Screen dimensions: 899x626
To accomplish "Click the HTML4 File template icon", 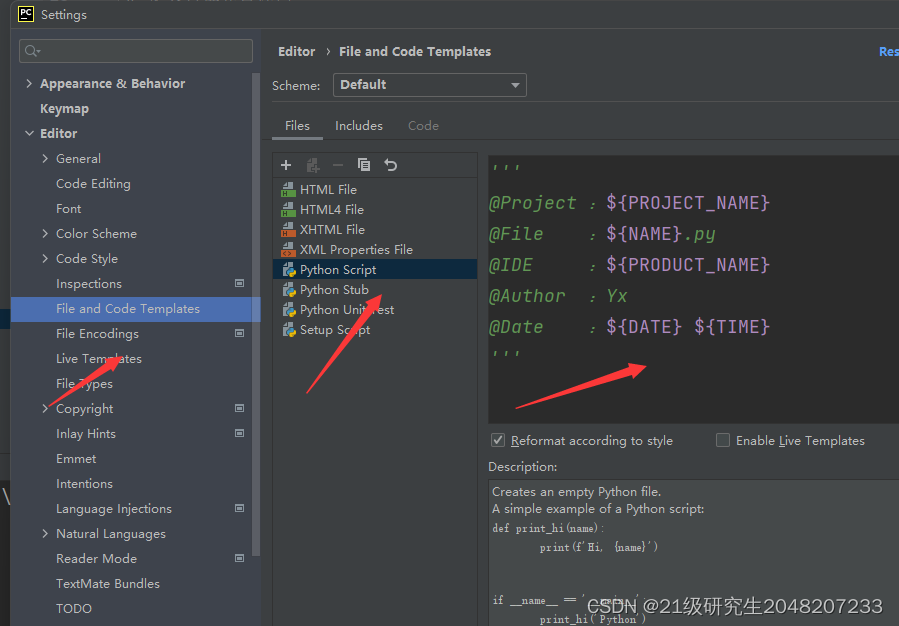I will [288, 209].
